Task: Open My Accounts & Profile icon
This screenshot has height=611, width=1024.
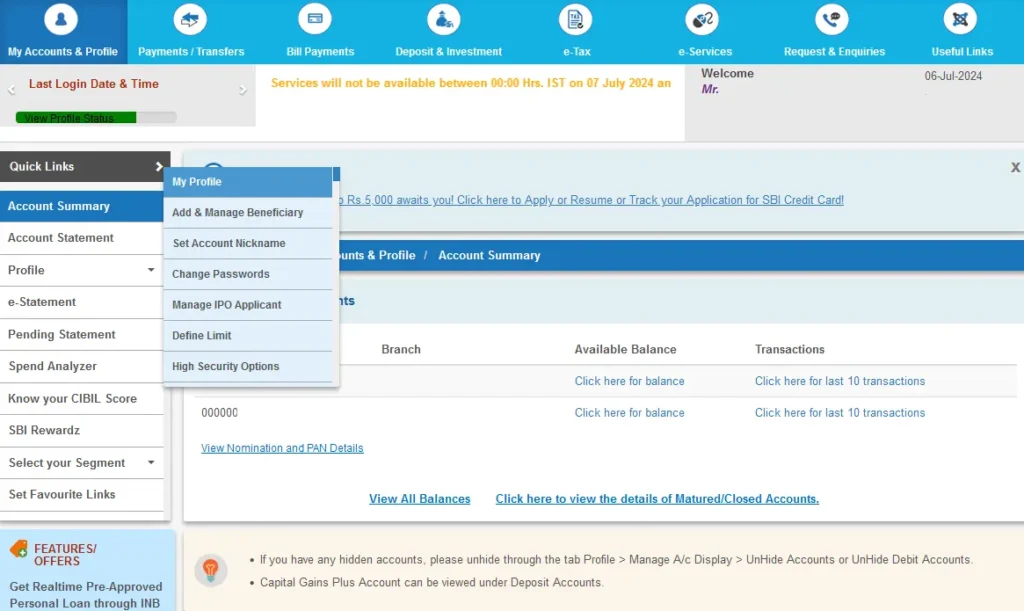Action: pyautogui.click(x=61, y=19)
